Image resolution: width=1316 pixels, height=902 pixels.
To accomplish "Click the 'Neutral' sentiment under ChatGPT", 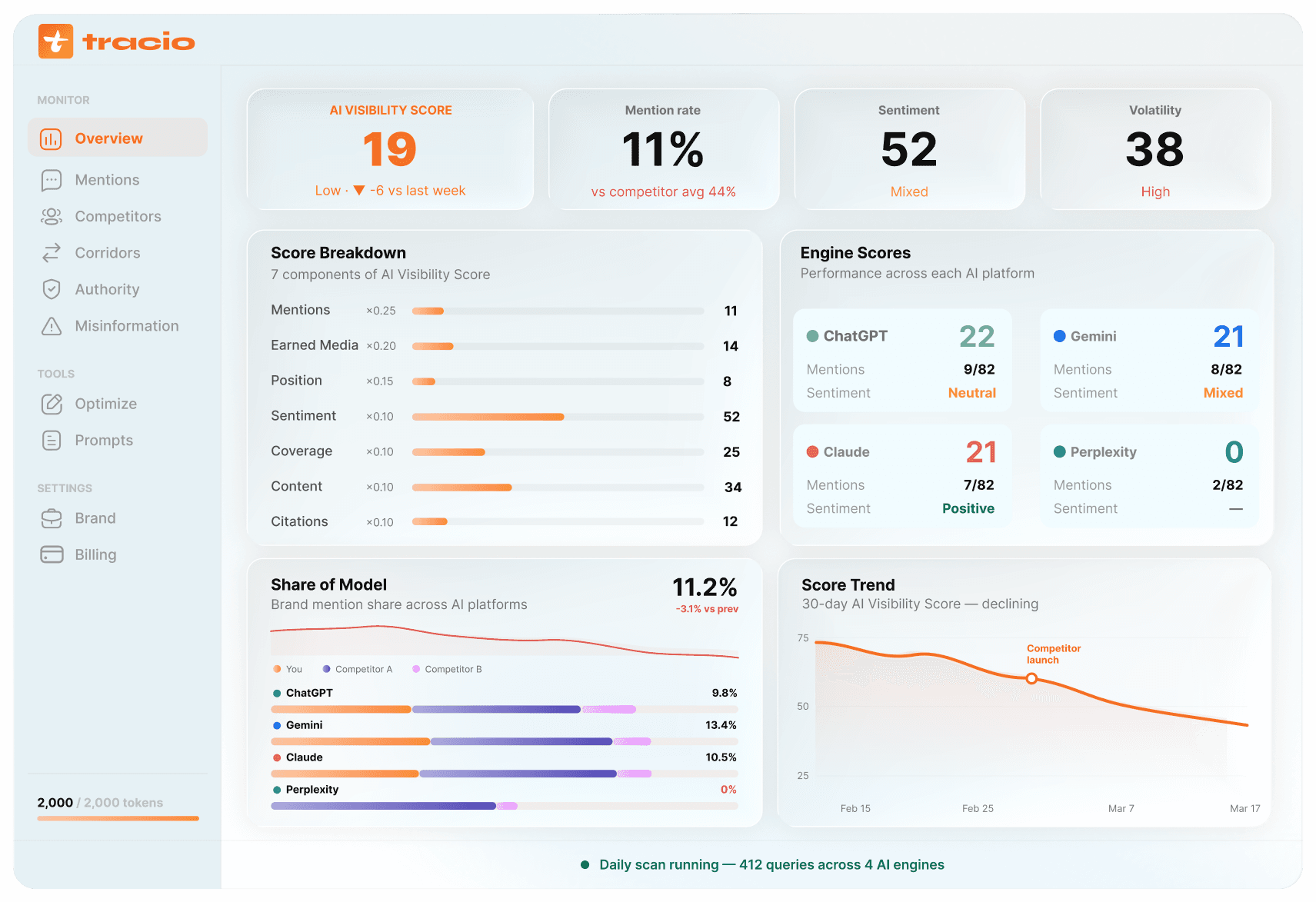I will coord(972,393).
